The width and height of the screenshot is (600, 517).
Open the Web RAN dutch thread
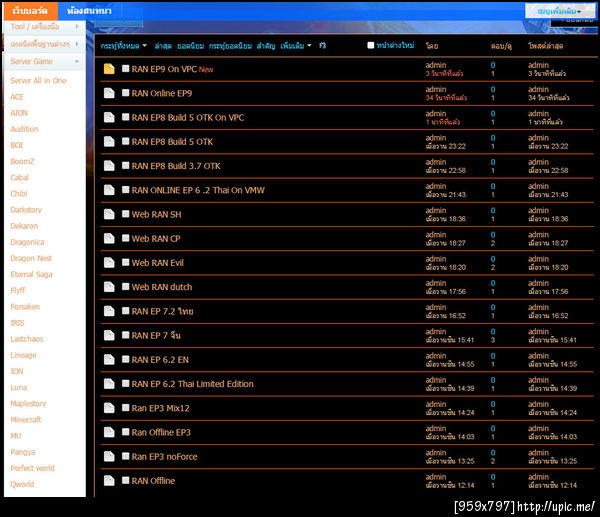pos(162,287)
